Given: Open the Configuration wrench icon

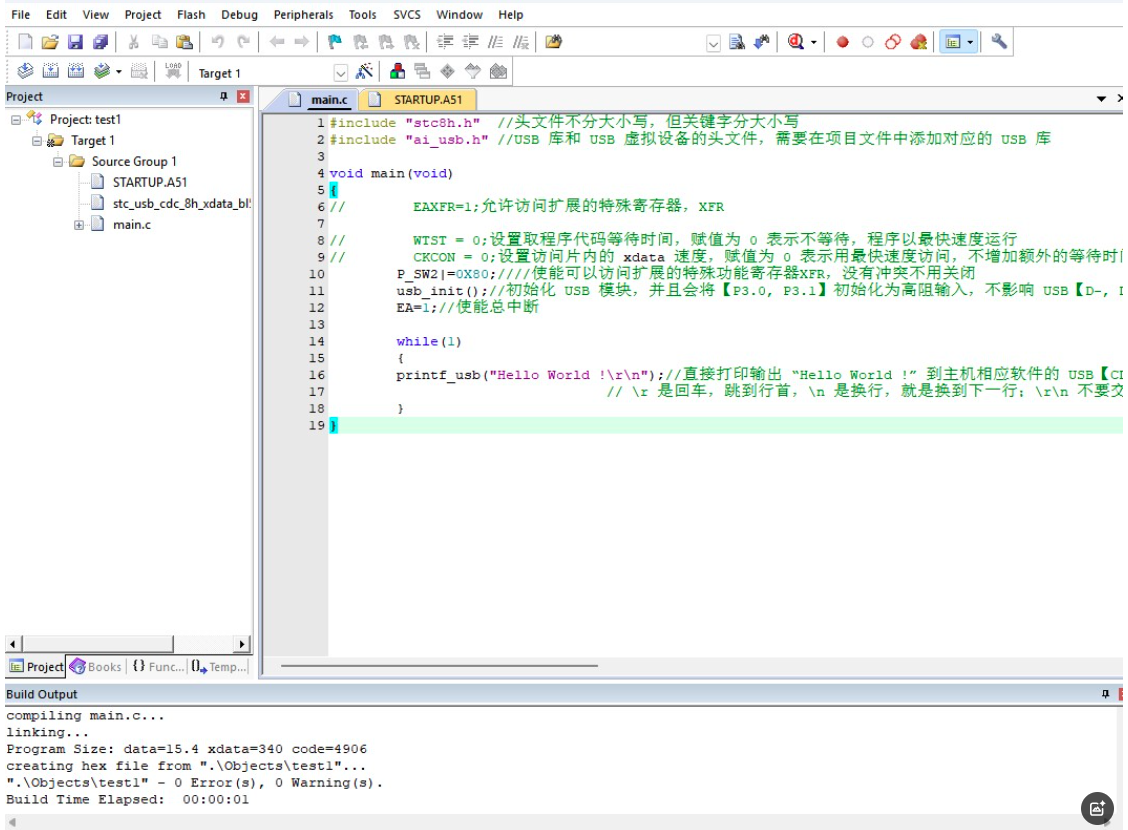Looking at the screenshot, I should [x=999, y=42].
